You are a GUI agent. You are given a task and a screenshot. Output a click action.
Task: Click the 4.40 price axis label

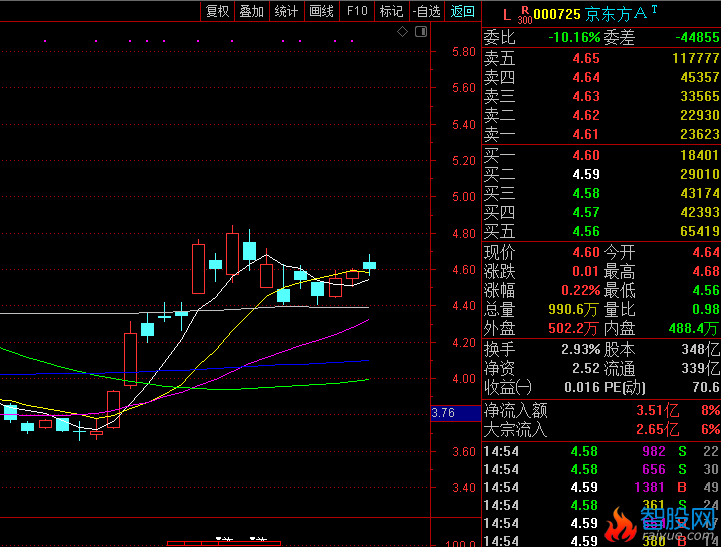point(464,306)
